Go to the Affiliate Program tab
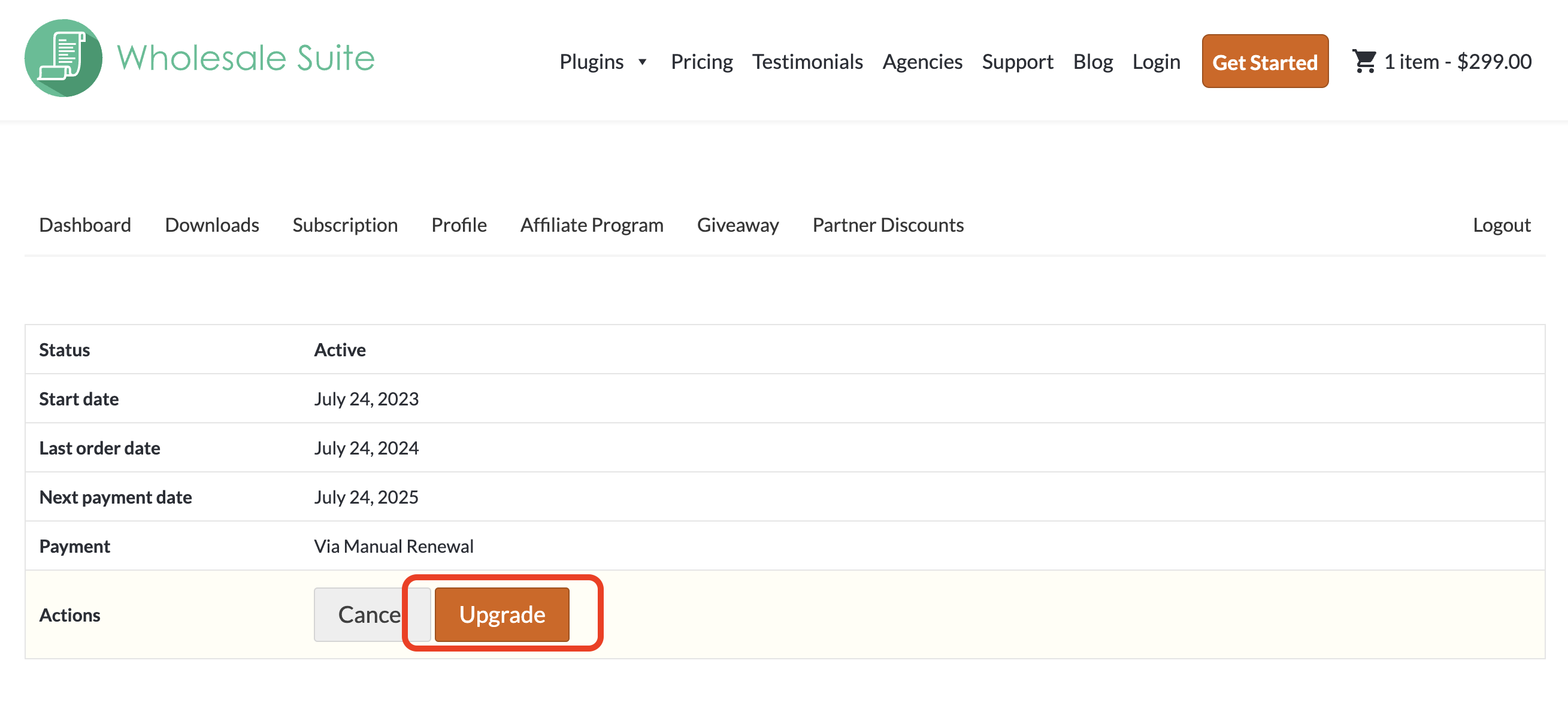The image size is (1568, 721). pyautogui.click(x=592, y=225)
